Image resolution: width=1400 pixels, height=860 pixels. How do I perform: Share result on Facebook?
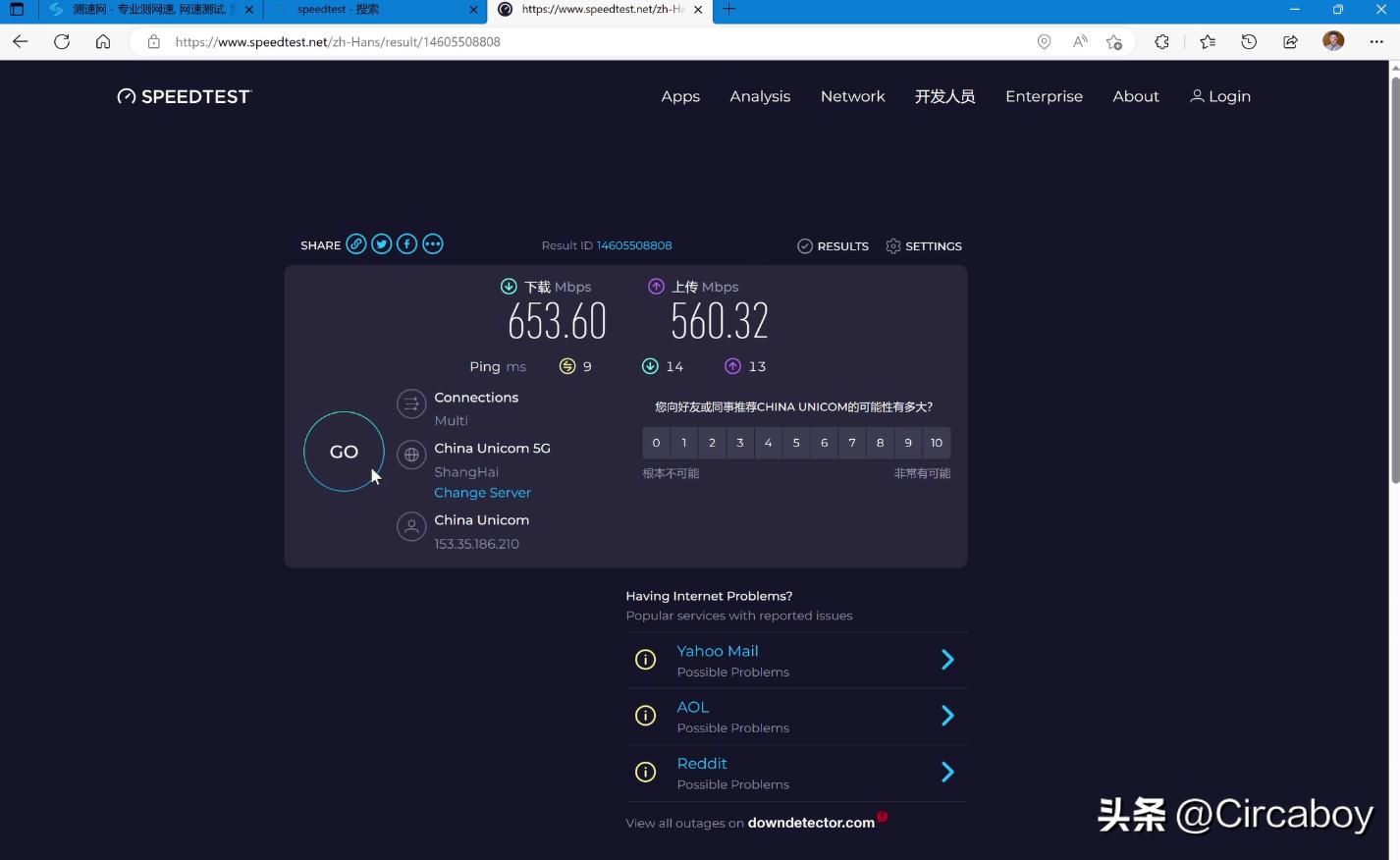[407, 244]
